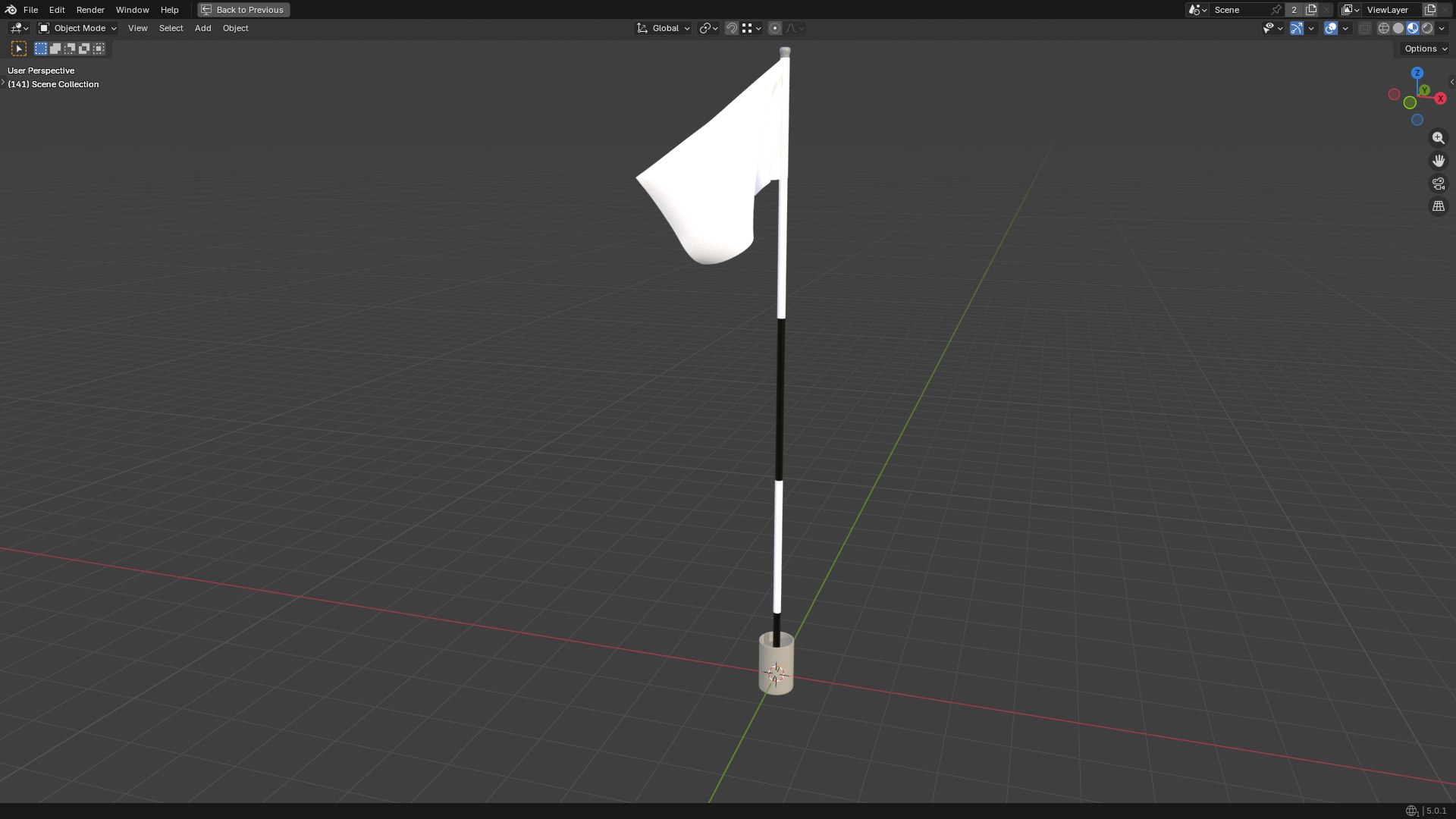Open the viewport Select menu
1456x819 pixels.
coord(171,28)
